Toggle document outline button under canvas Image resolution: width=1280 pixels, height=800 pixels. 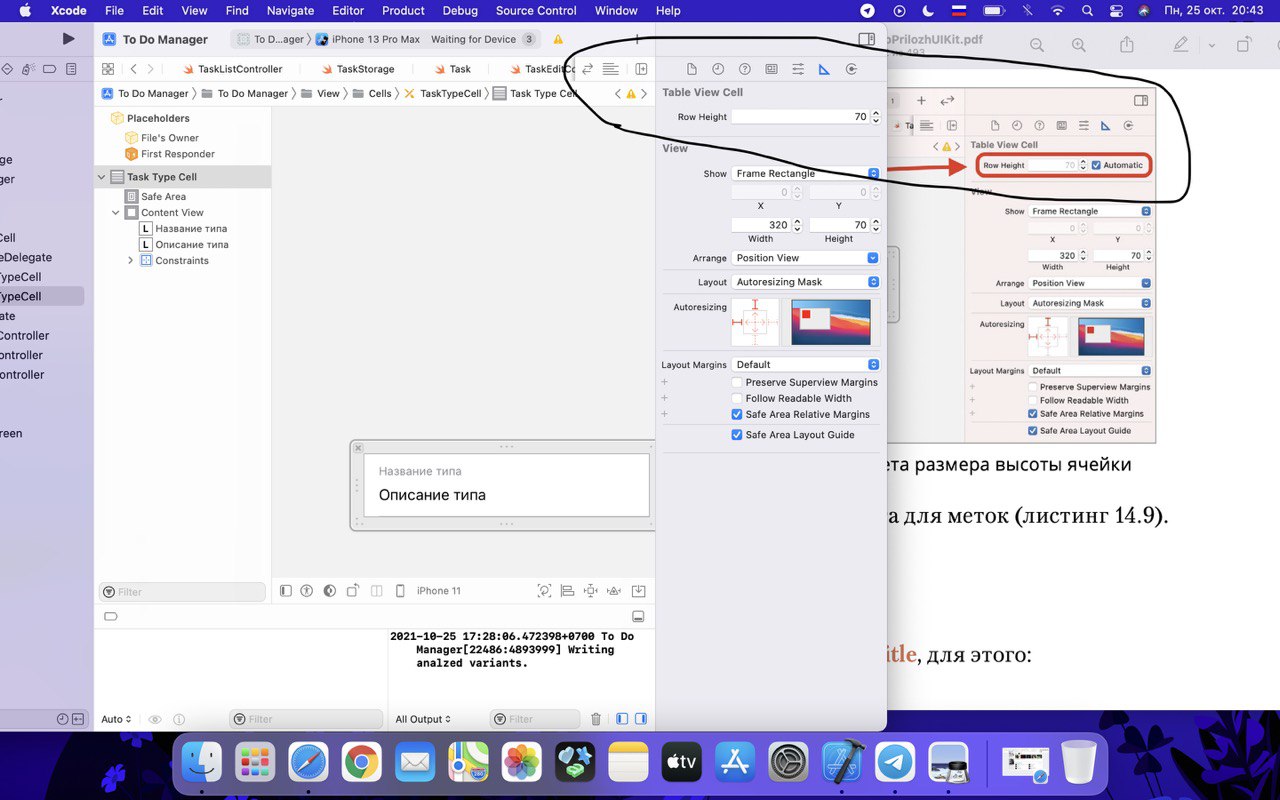pos(286,591)
